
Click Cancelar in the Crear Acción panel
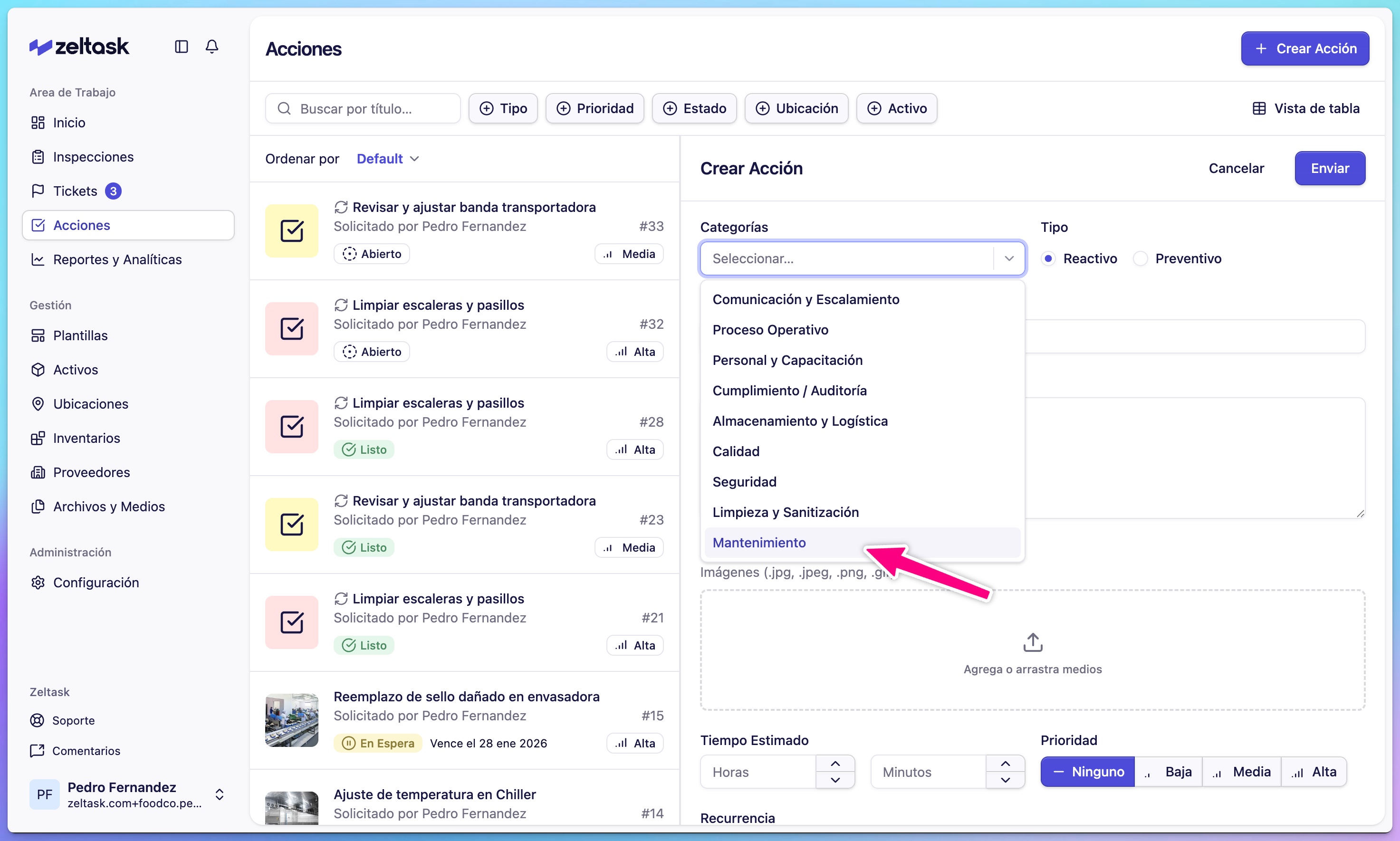pos(1236,168)
